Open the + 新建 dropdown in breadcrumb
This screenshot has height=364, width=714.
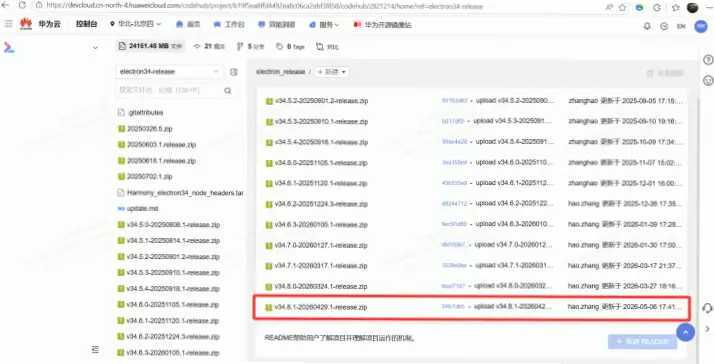332,72
